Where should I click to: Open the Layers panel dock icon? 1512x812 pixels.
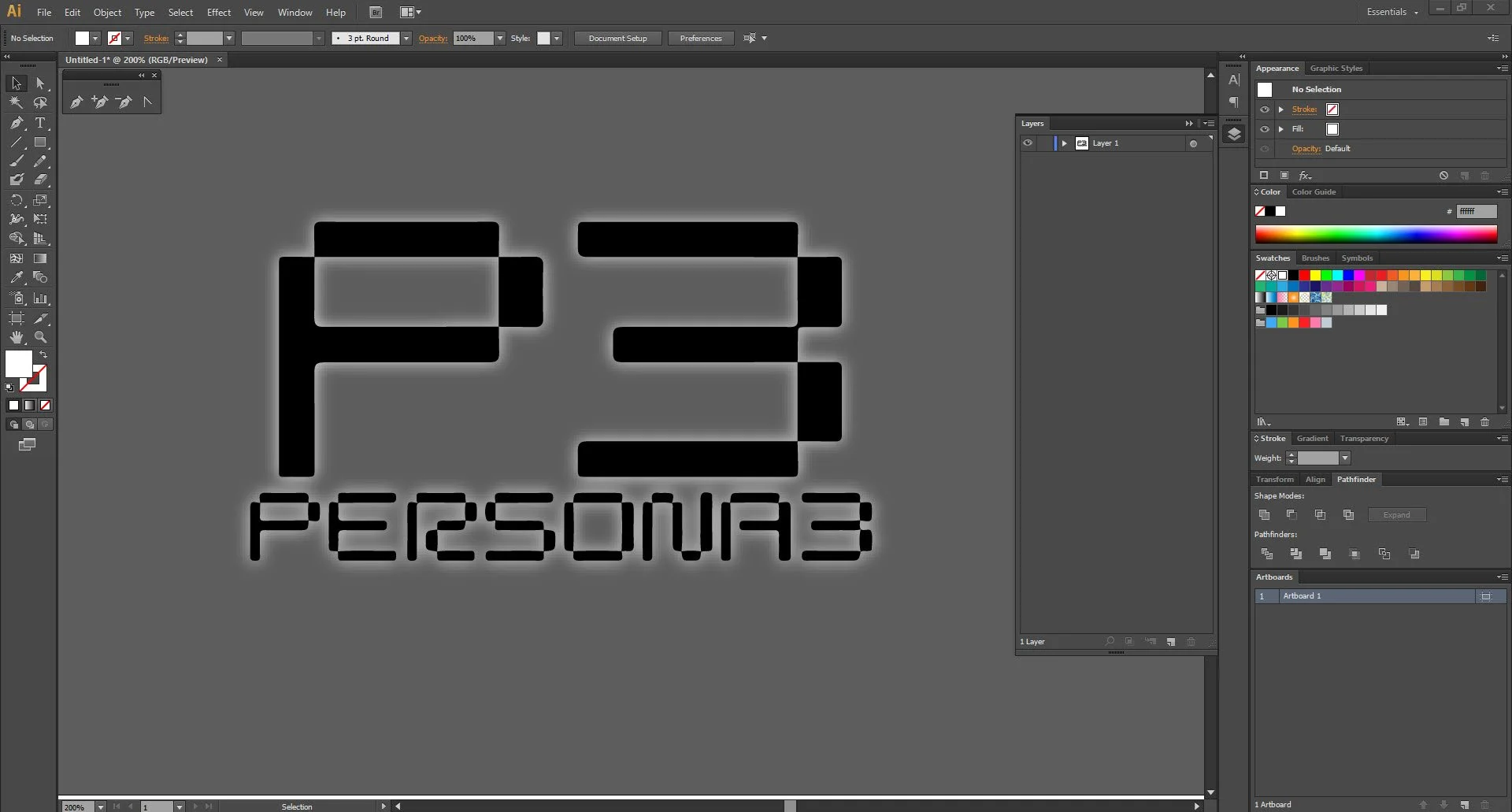[x=1234, y=135]
